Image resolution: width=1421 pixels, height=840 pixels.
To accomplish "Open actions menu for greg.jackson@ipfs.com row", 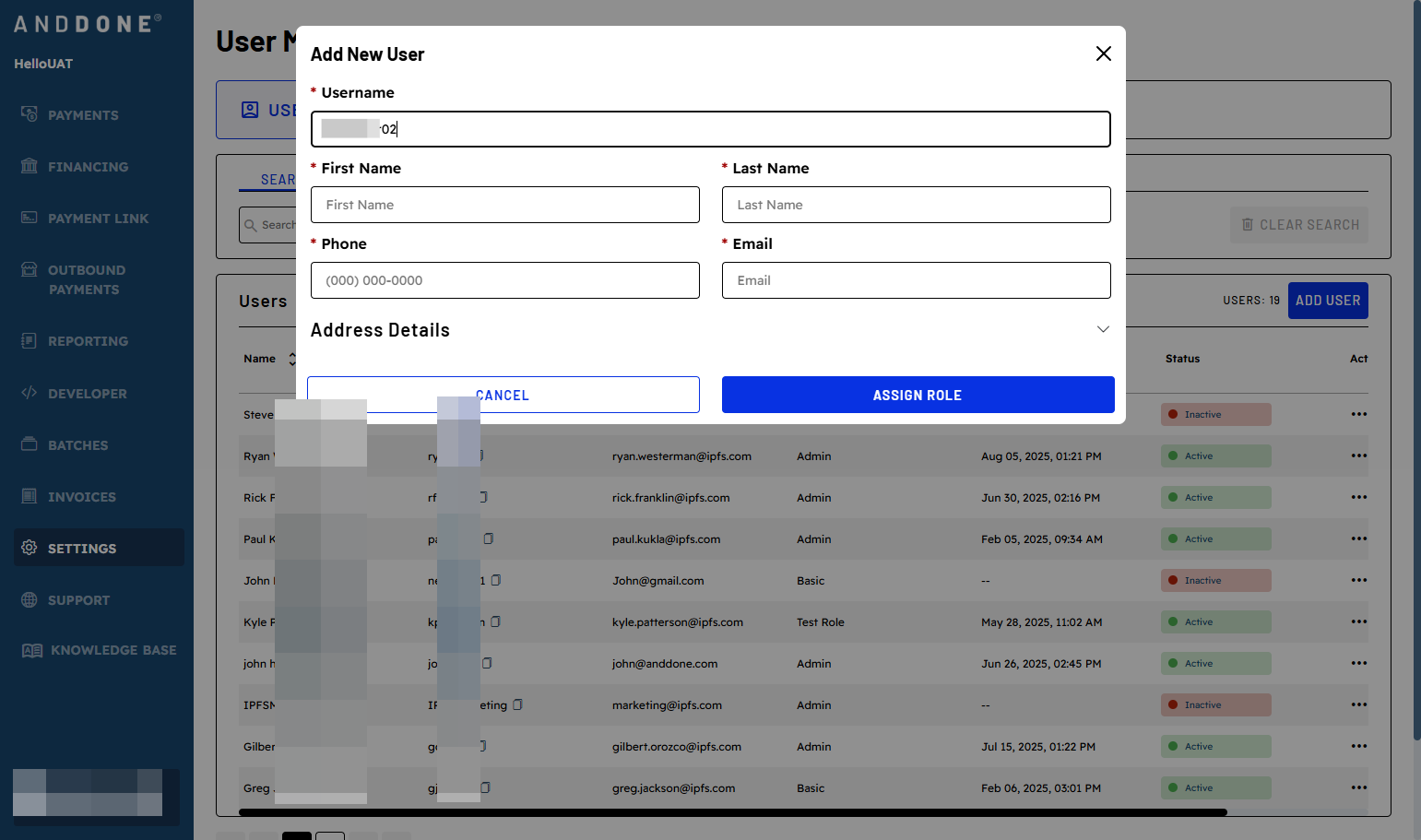I will point(1359,787).
